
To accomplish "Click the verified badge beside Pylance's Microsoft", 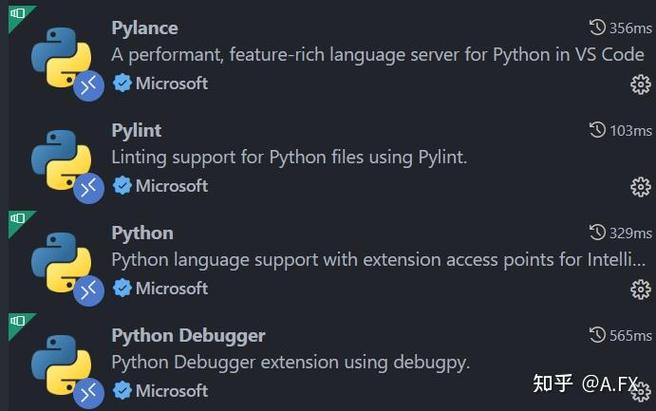I will click(122, 83).
